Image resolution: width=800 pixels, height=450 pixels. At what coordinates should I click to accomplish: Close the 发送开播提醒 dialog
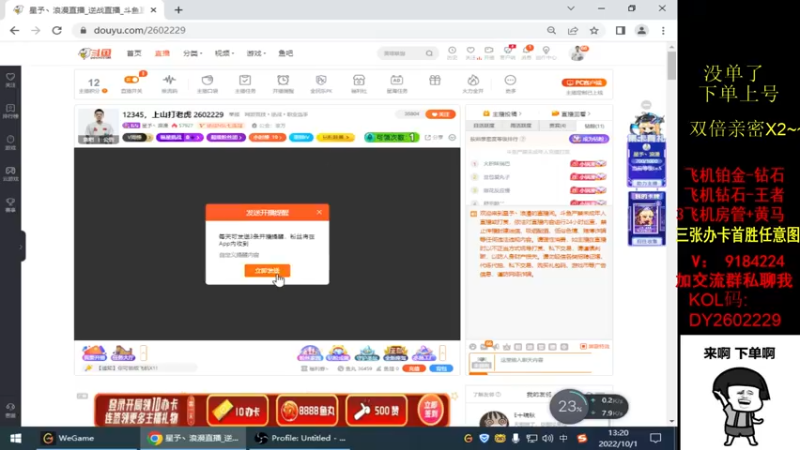[319, 212]
